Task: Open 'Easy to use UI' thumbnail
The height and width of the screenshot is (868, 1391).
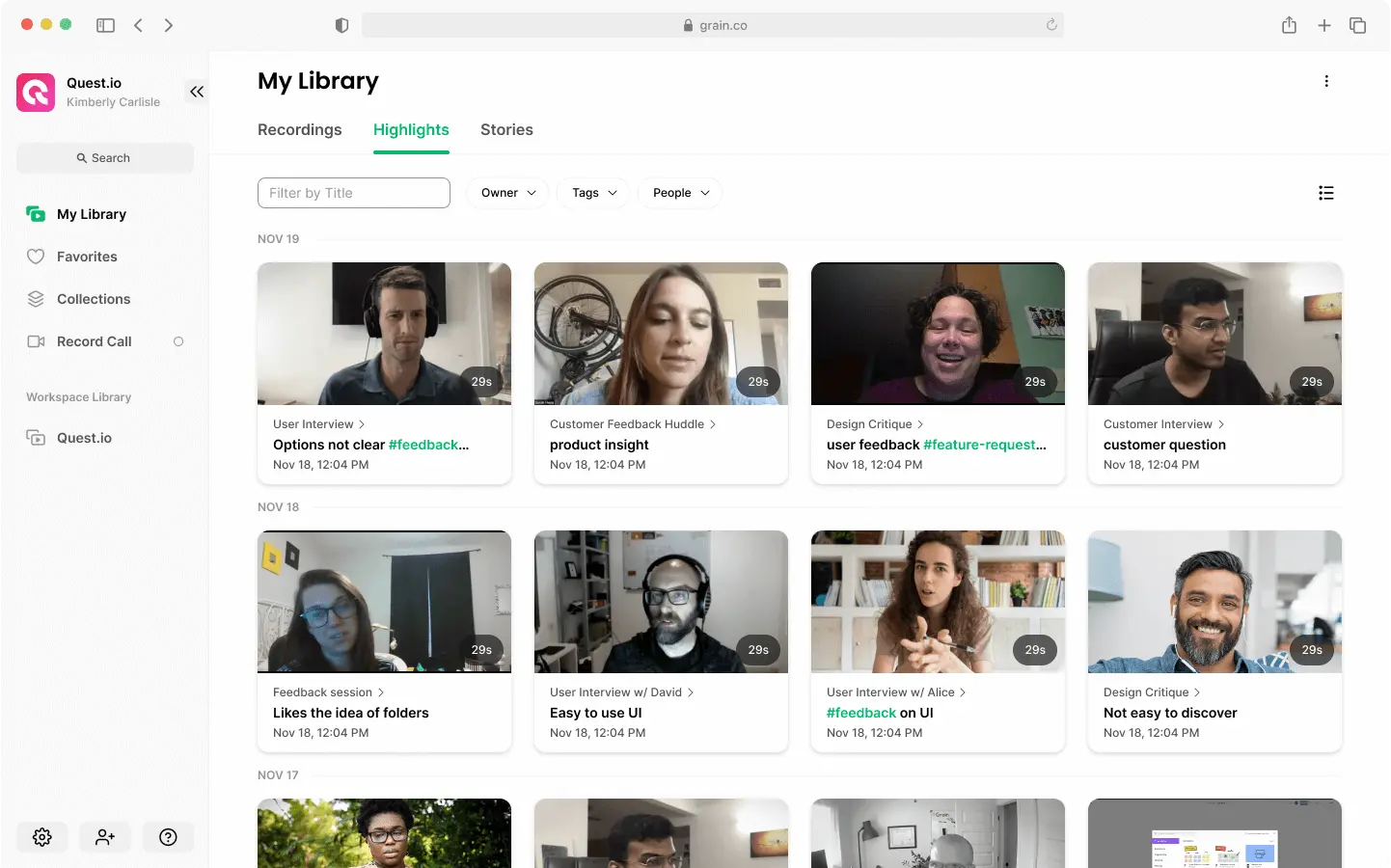Action: coord(661,602)
